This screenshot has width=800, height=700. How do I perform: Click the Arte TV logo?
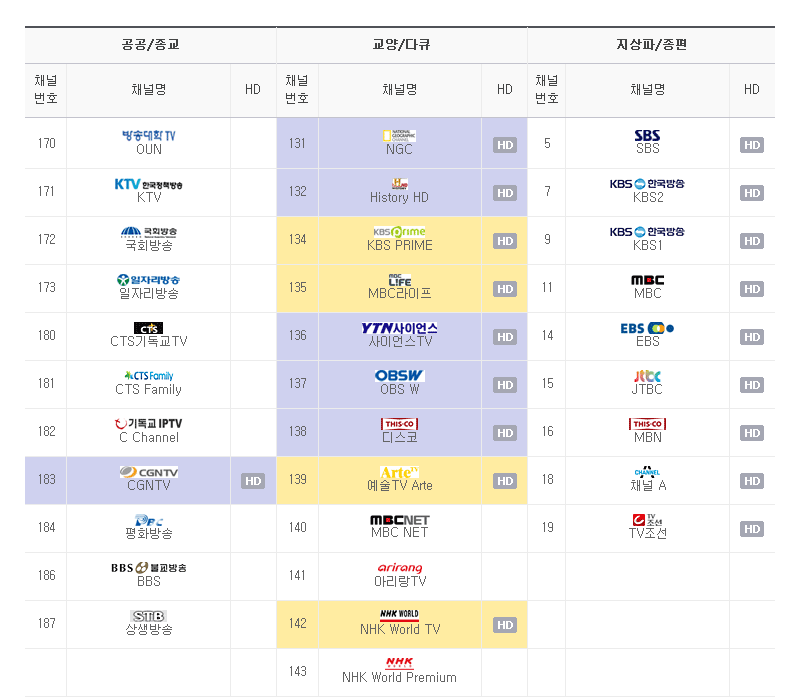pos(399,472)
